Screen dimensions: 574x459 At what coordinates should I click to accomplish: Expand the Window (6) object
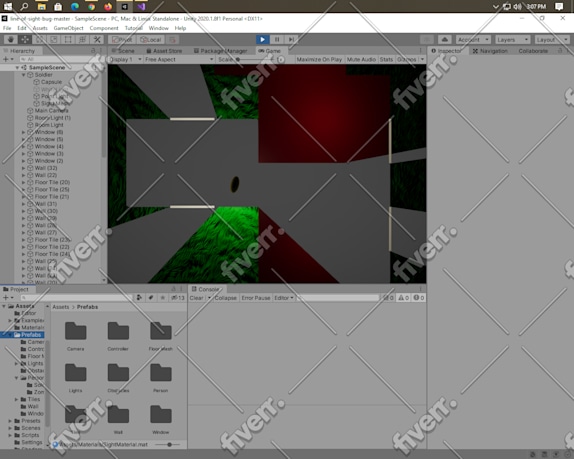point(23,132)
